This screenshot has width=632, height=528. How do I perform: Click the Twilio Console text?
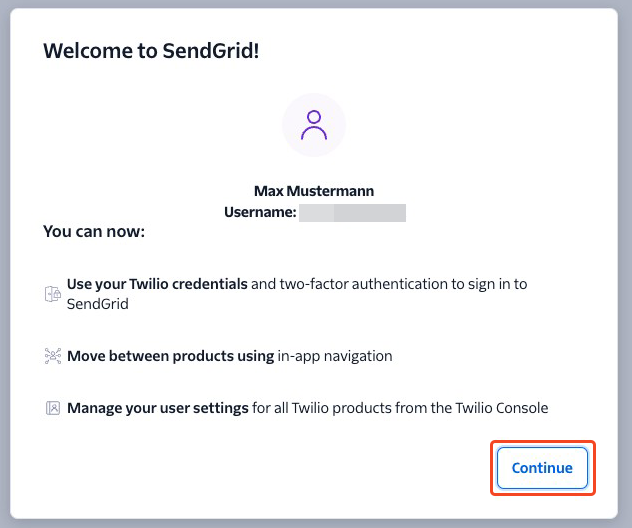tap(502, 408)
